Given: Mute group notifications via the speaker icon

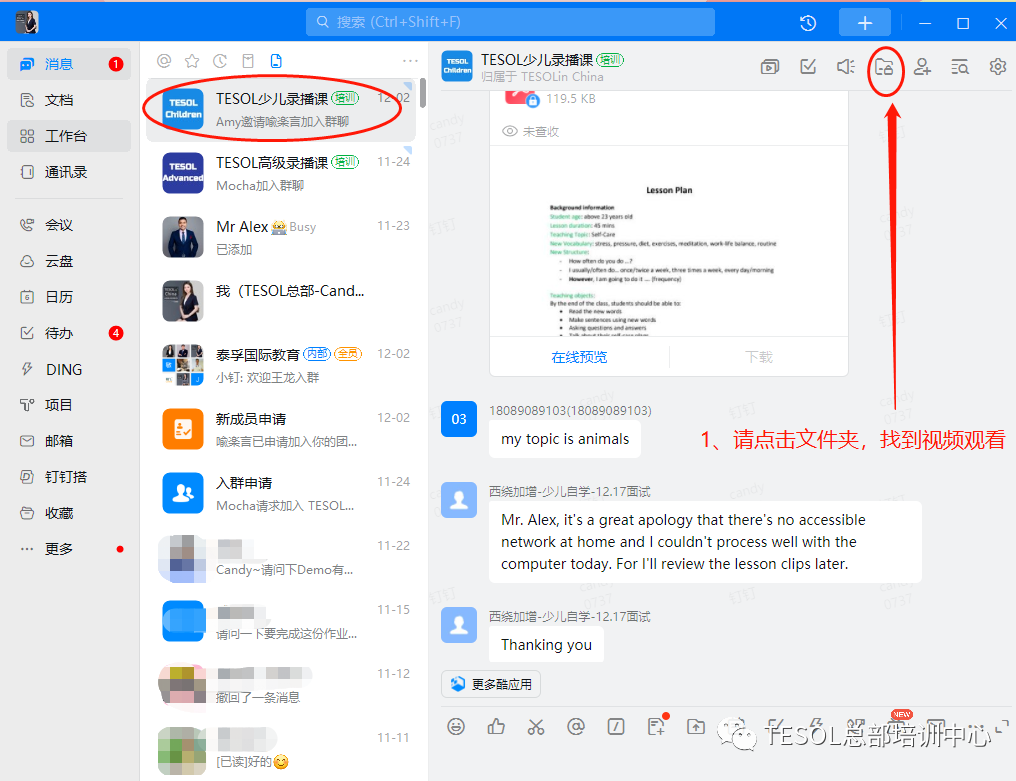Looking at the screenshot, I should point(844,66).
